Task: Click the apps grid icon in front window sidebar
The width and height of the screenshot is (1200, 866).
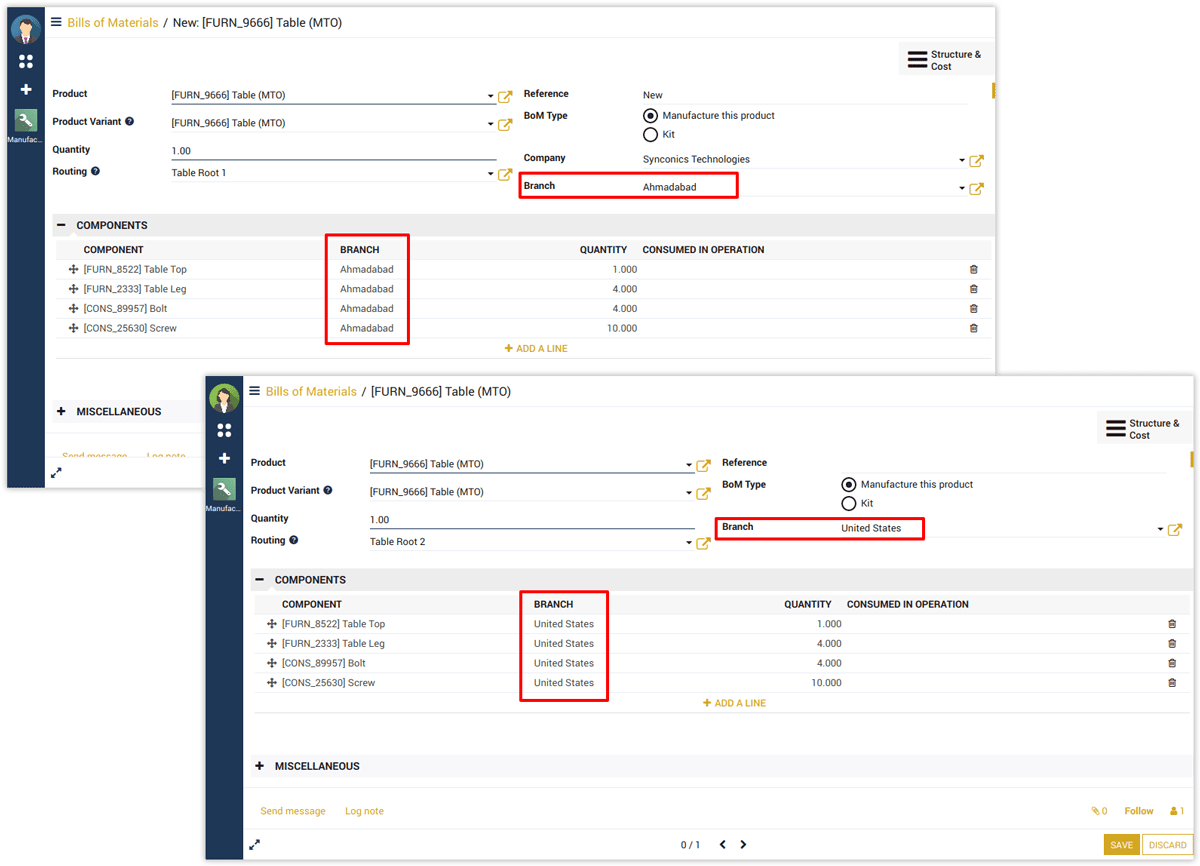Action: pyautogui.click(x=224, y=430)
